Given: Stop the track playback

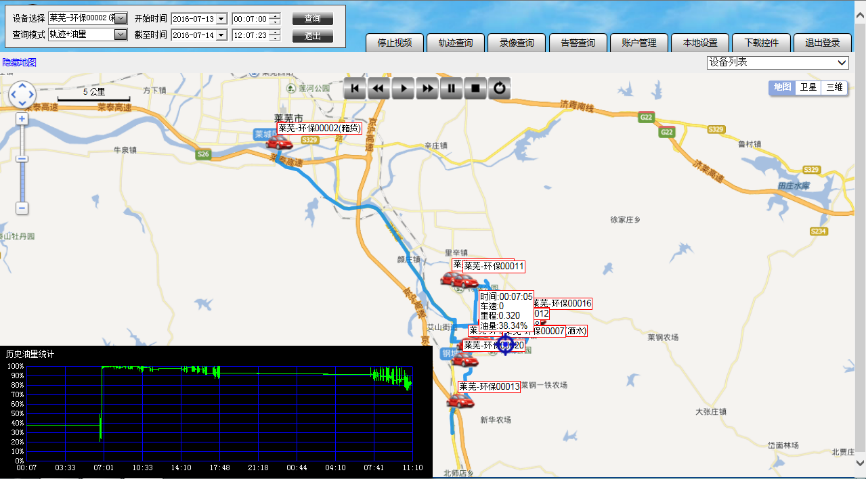Looking at the screenshot, I should point(477,88).
